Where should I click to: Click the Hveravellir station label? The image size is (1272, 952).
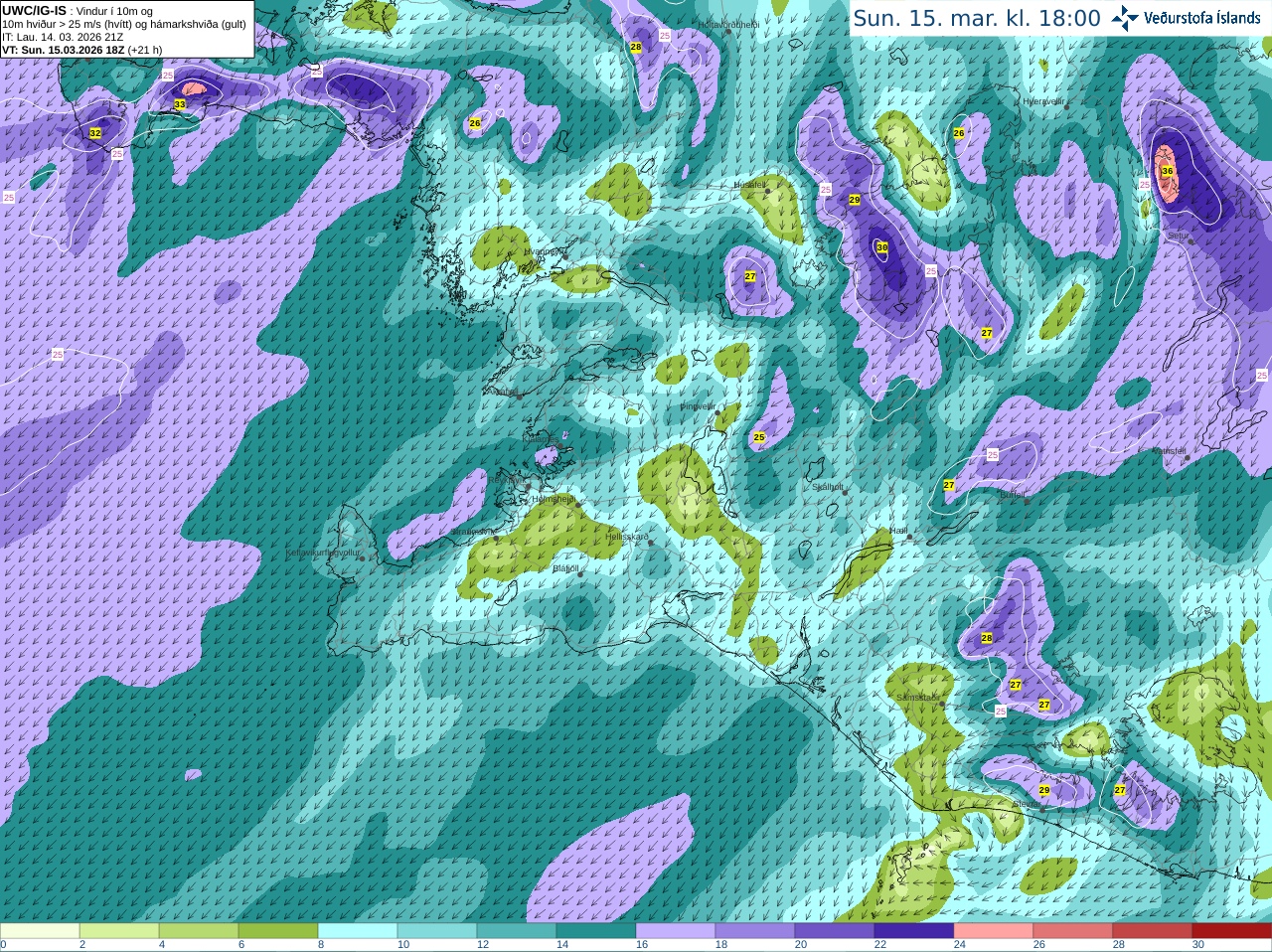pos(1043,101)
